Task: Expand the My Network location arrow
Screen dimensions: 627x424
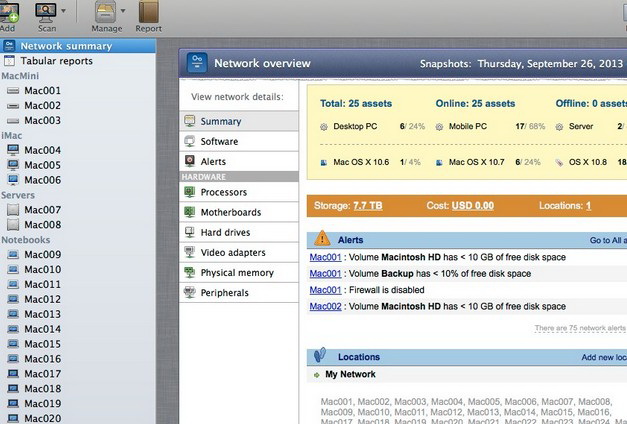Action: pos(317,375)
